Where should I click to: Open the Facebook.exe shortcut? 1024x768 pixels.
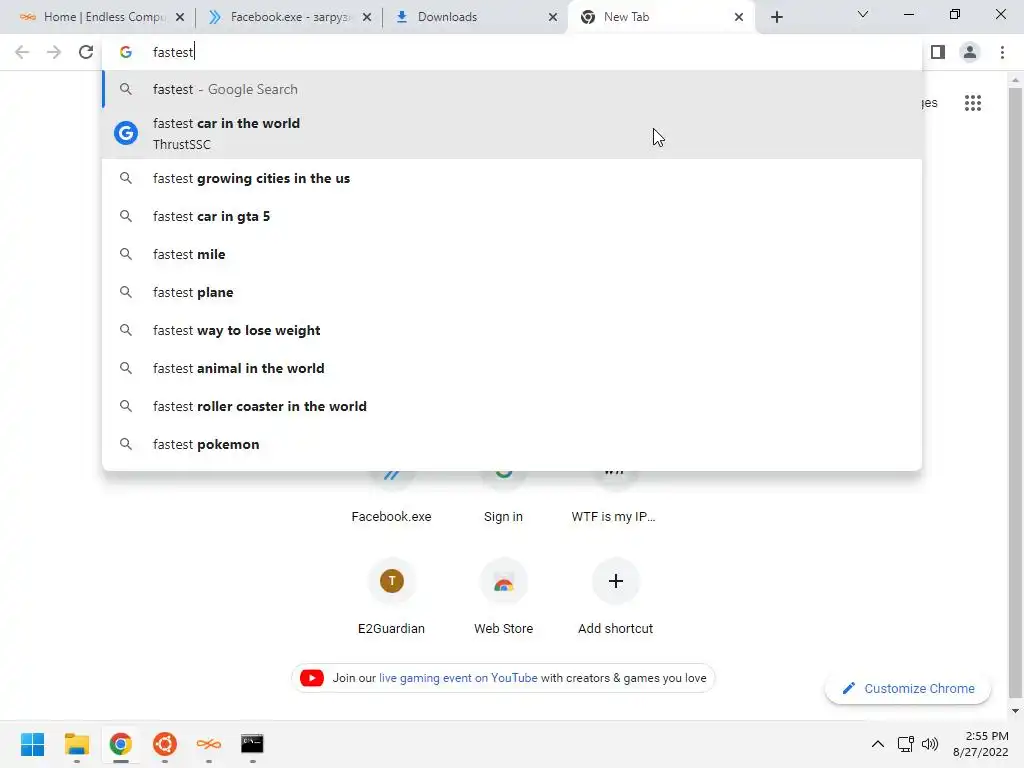391,498
